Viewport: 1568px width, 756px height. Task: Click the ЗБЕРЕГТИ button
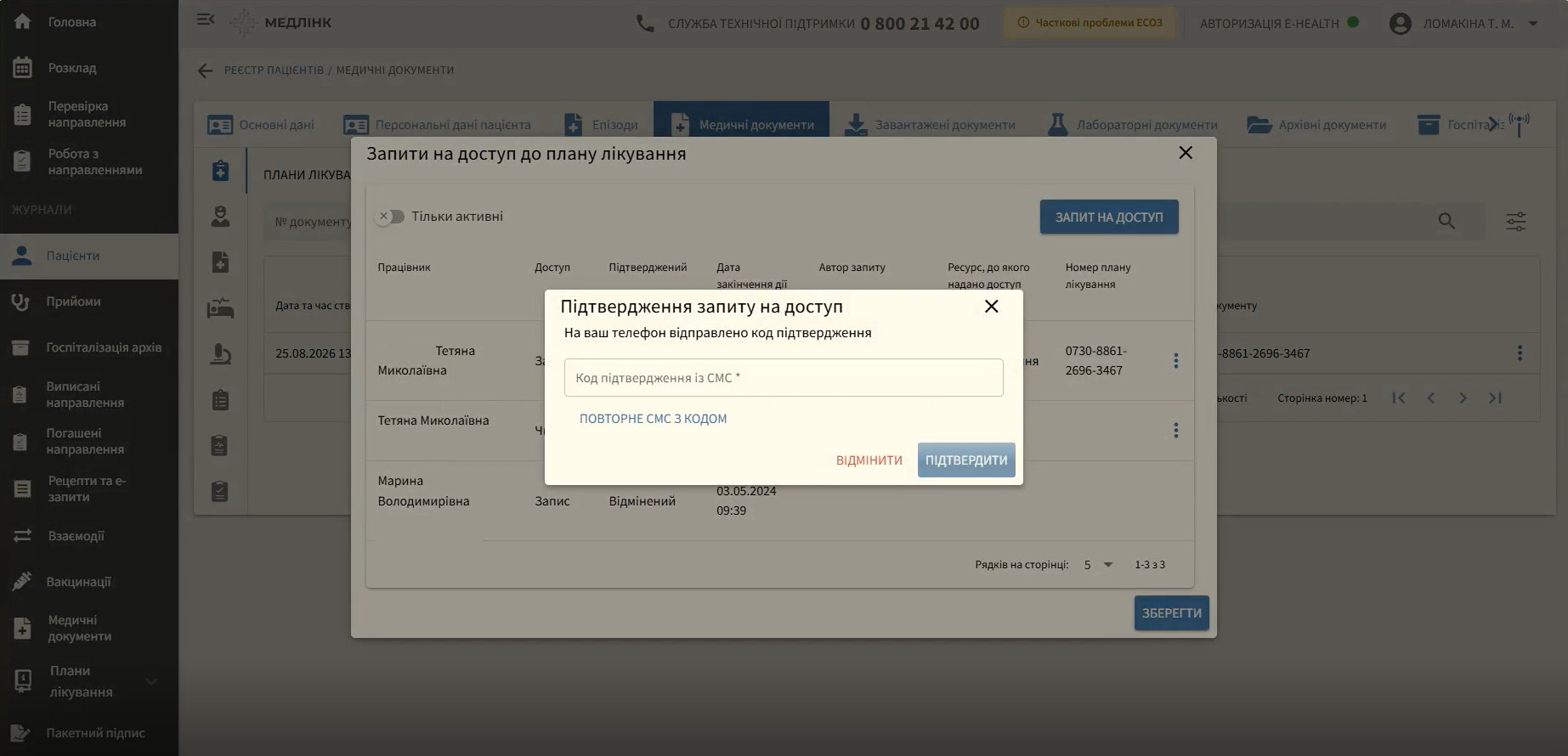[x=1171, y=613]
